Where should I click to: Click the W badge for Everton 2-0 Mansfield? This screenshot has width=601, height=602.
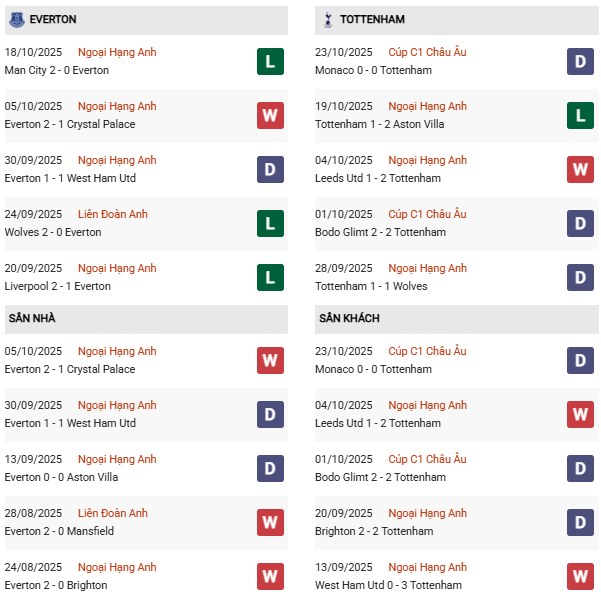(270, 522)
